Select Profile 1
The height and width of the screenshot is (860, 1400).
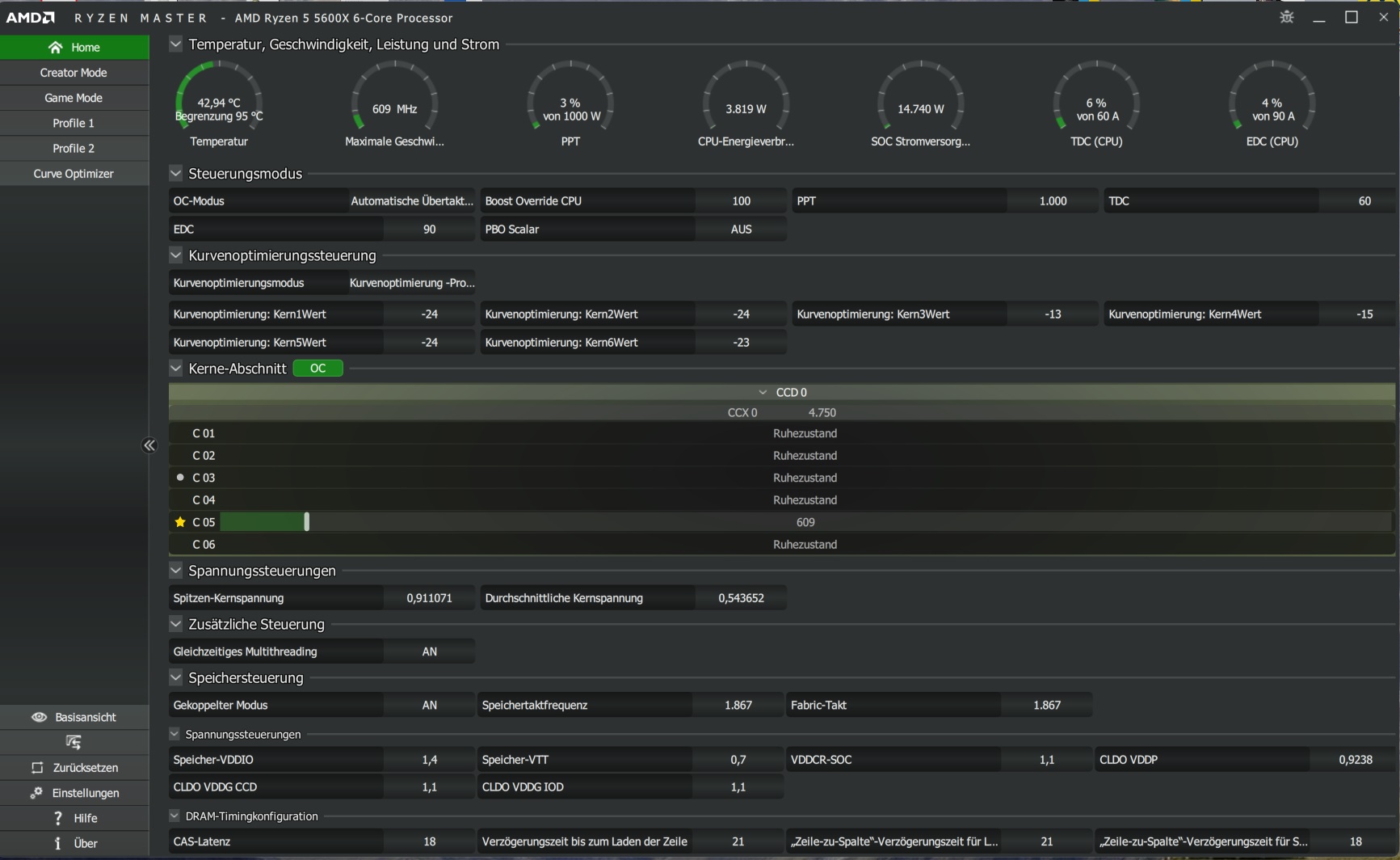(74, 123)
